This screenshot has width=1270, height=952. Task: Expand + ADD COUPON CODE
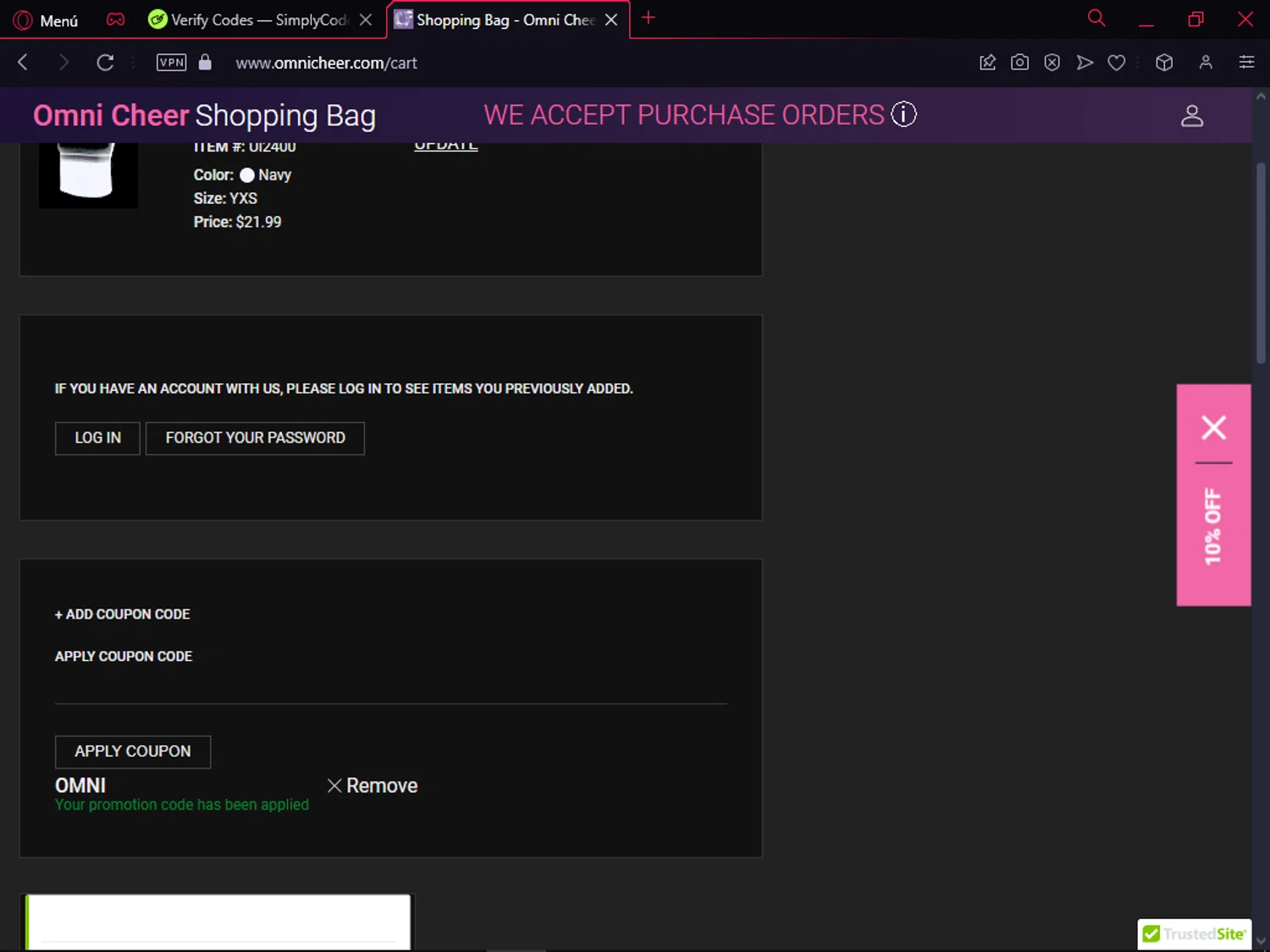pos(122,614)
